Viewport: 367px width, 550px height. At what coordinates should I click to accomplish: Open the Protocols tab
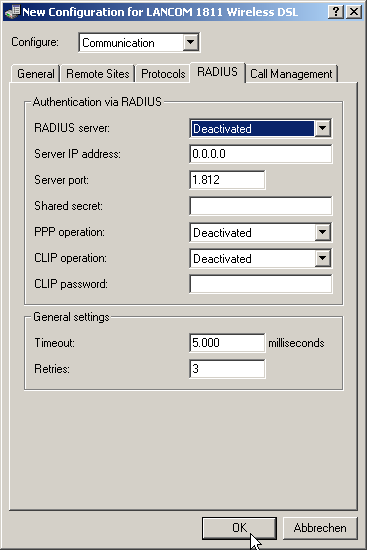click(163, 74)
